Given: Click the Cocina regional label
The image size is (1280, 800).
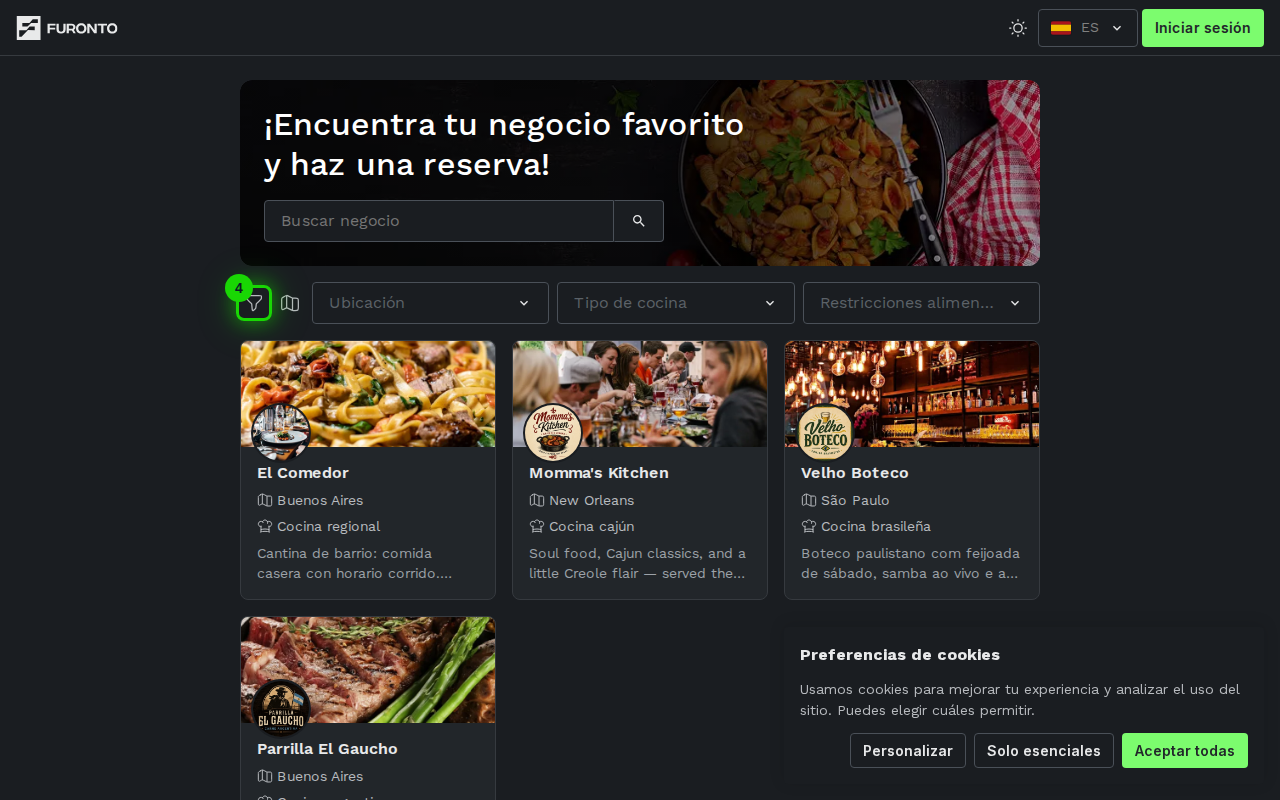Looking at the screenshot, I should point(329,526).
